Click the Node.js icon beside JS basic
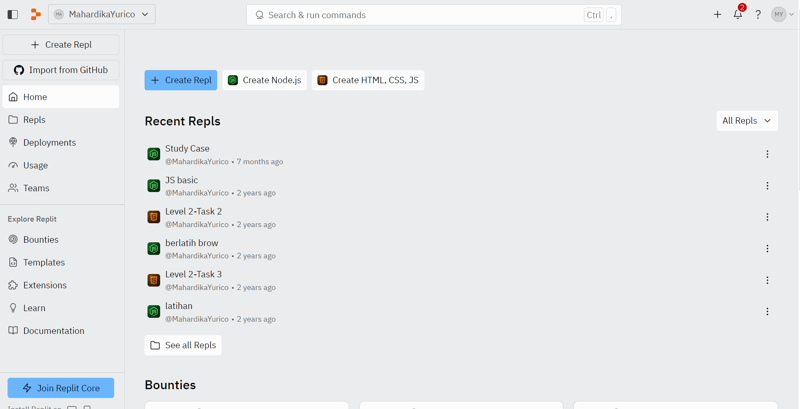Viewport: 800px width, 409px height. [x=154, y=186]
